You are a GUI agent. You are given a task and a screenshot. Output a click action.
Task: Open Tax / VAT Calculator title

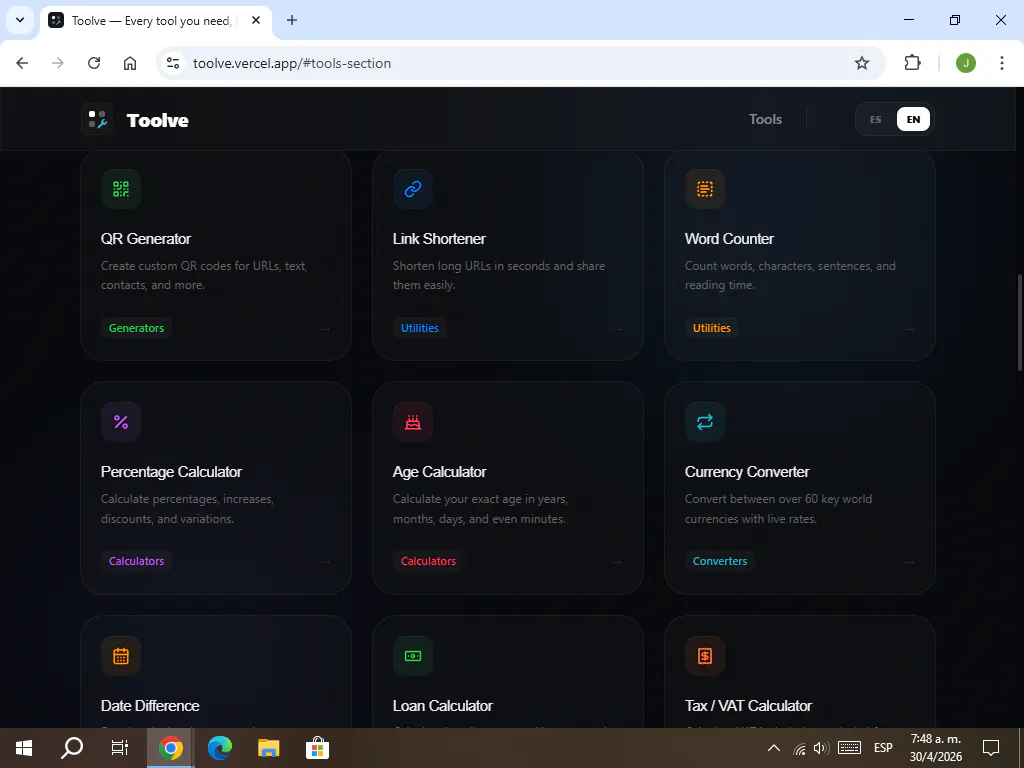[748, 706]
